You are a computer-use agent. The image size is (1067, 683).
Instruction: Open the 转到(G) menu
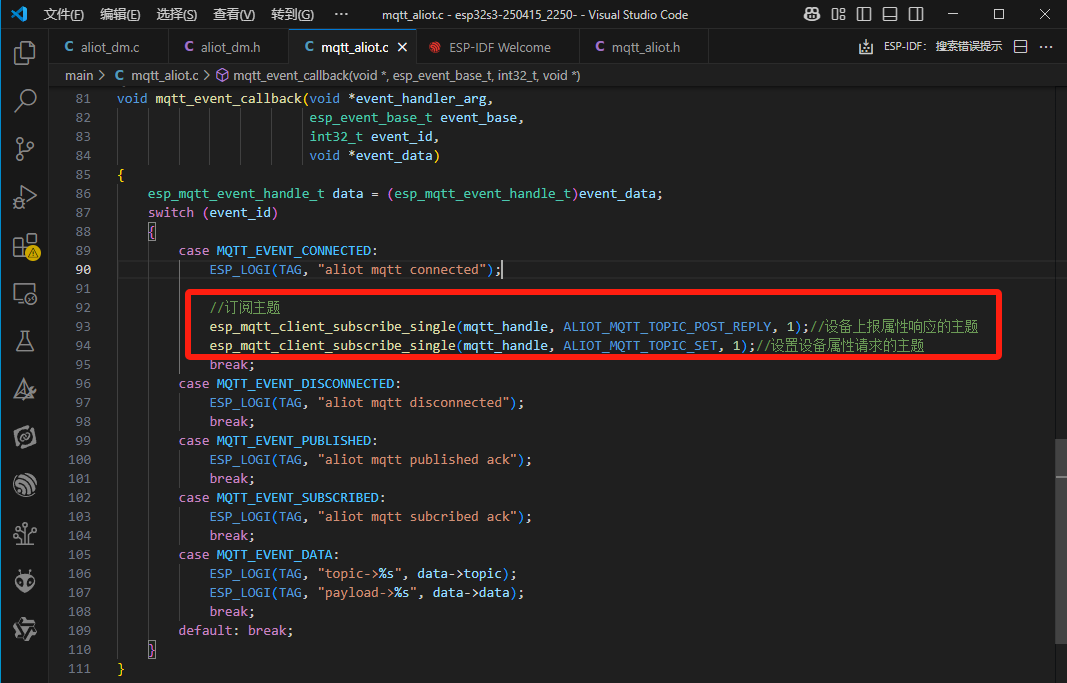click(292, 14)
